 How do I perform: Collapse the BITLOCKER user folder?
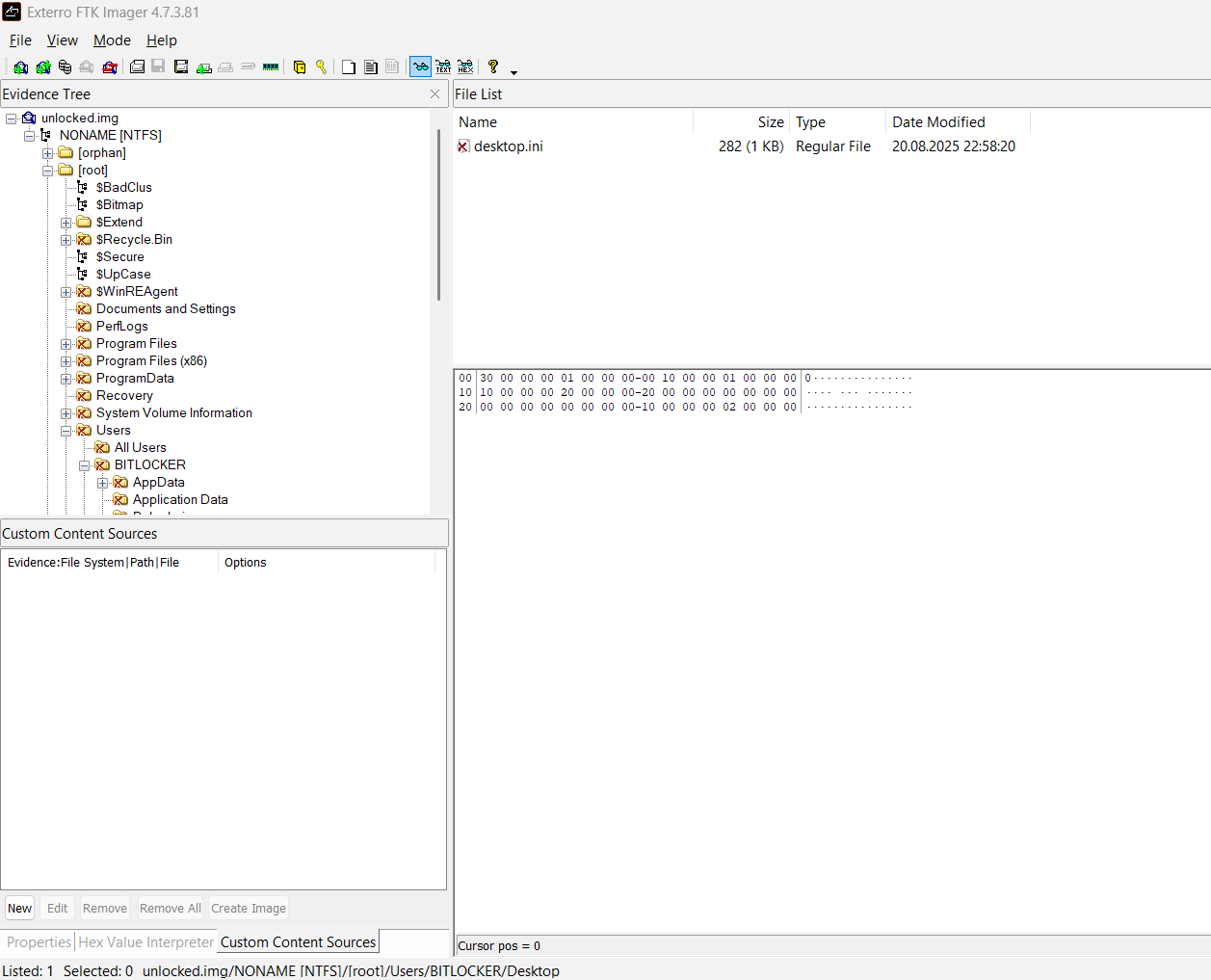click(84, 465)
